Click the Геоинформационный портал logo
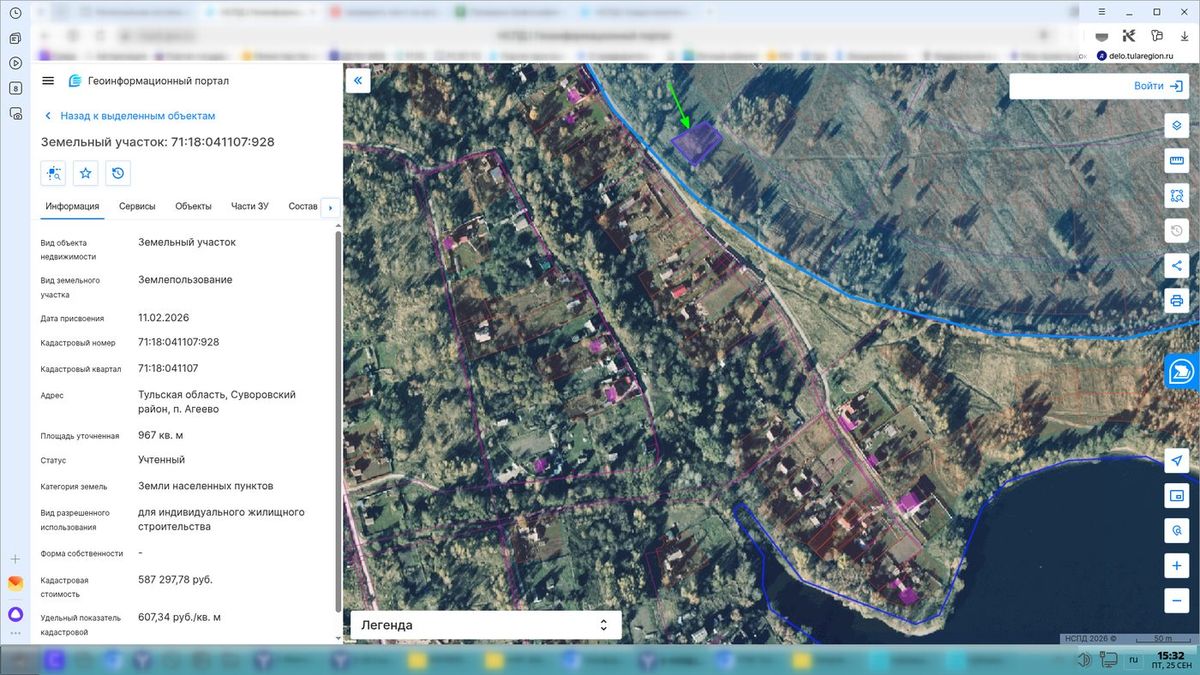 pyautogui.click(x=148, y=81)
